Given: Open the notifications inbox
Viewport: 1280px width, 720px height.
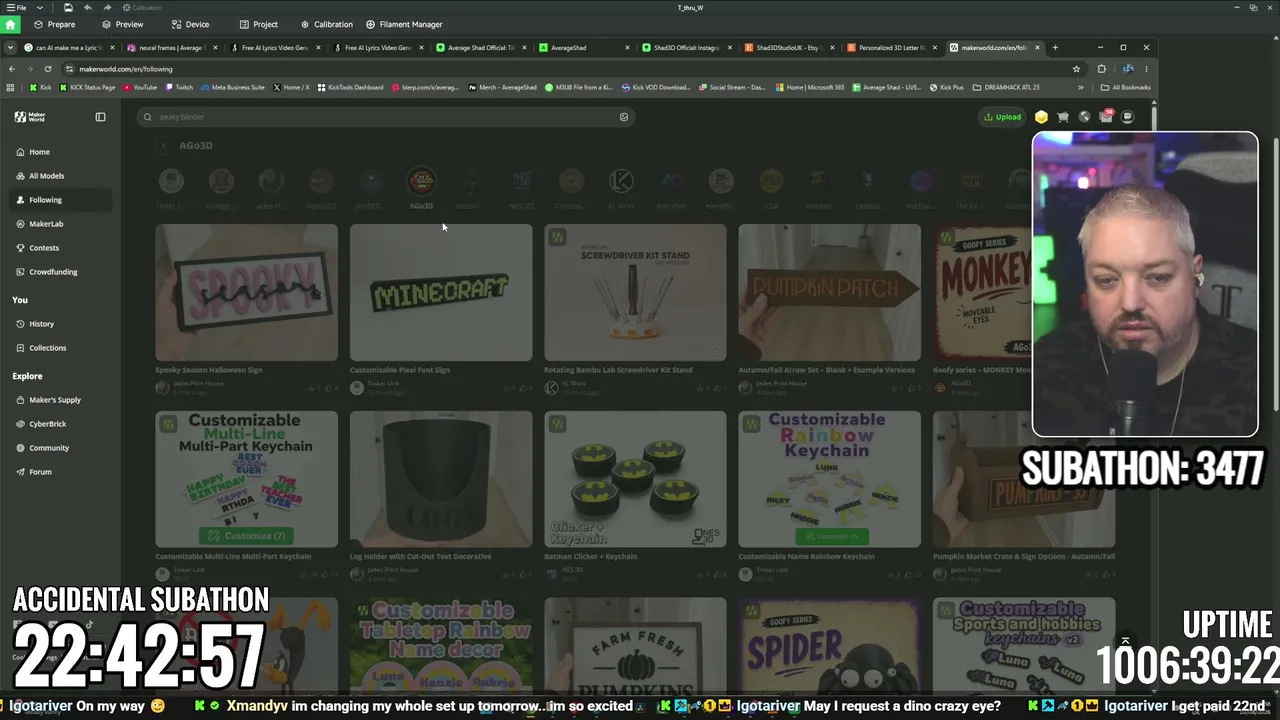Looking at the screenshot, I should coord(1106,117).
